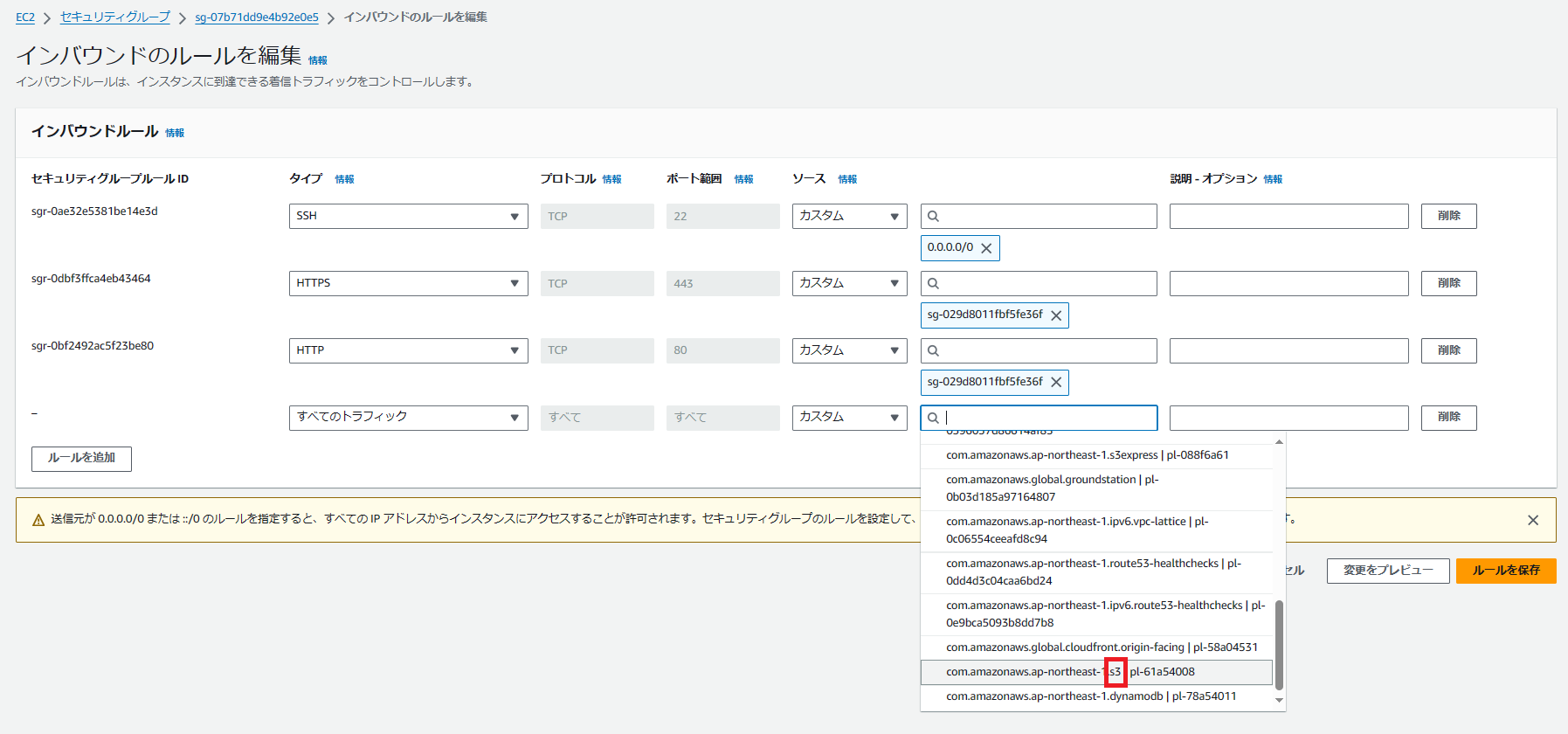
Task: Focus source search field of HTTP rule
Action: 1039,350
